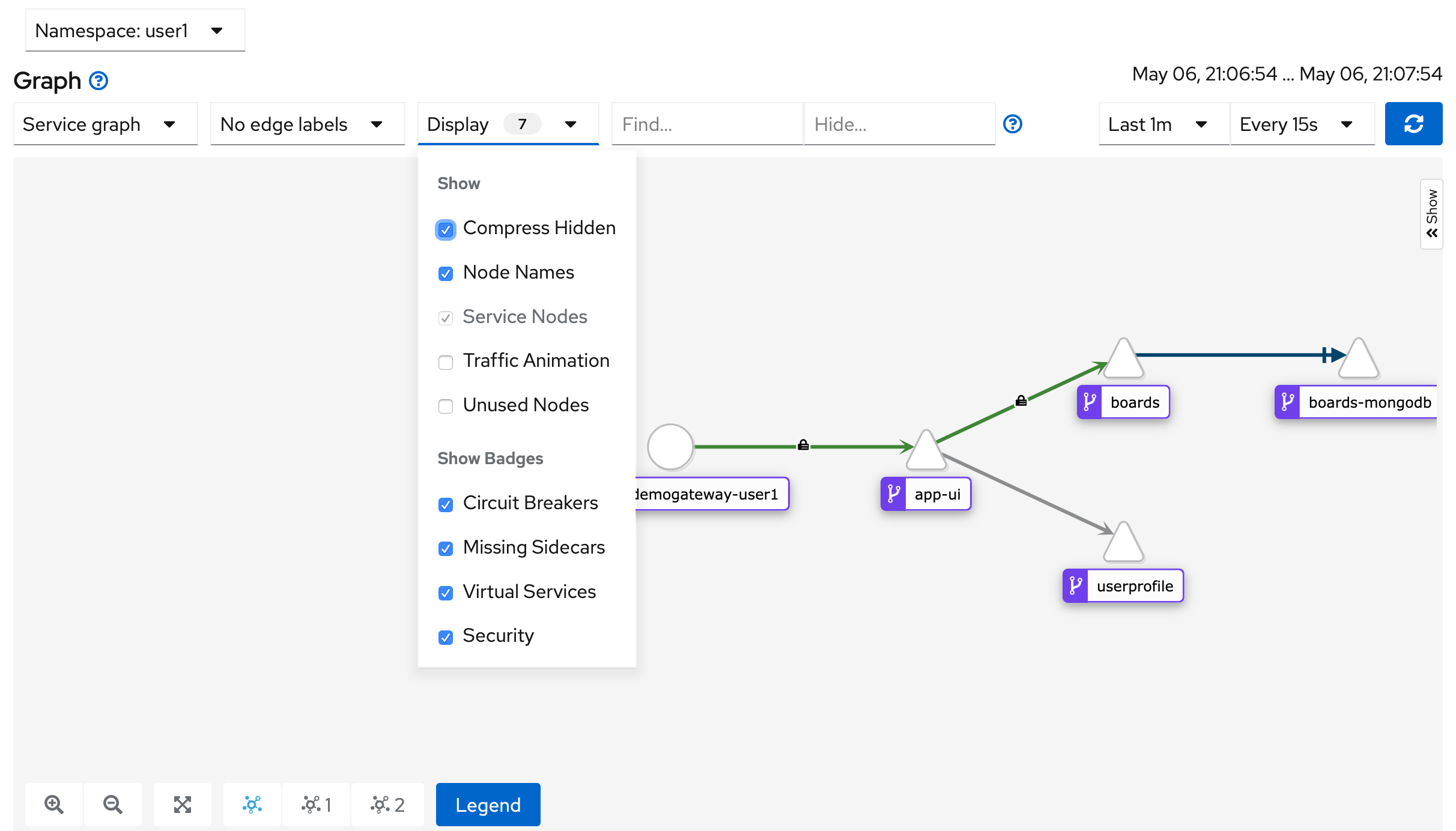Click virtual service badge on boards label

pos(1090,402)
